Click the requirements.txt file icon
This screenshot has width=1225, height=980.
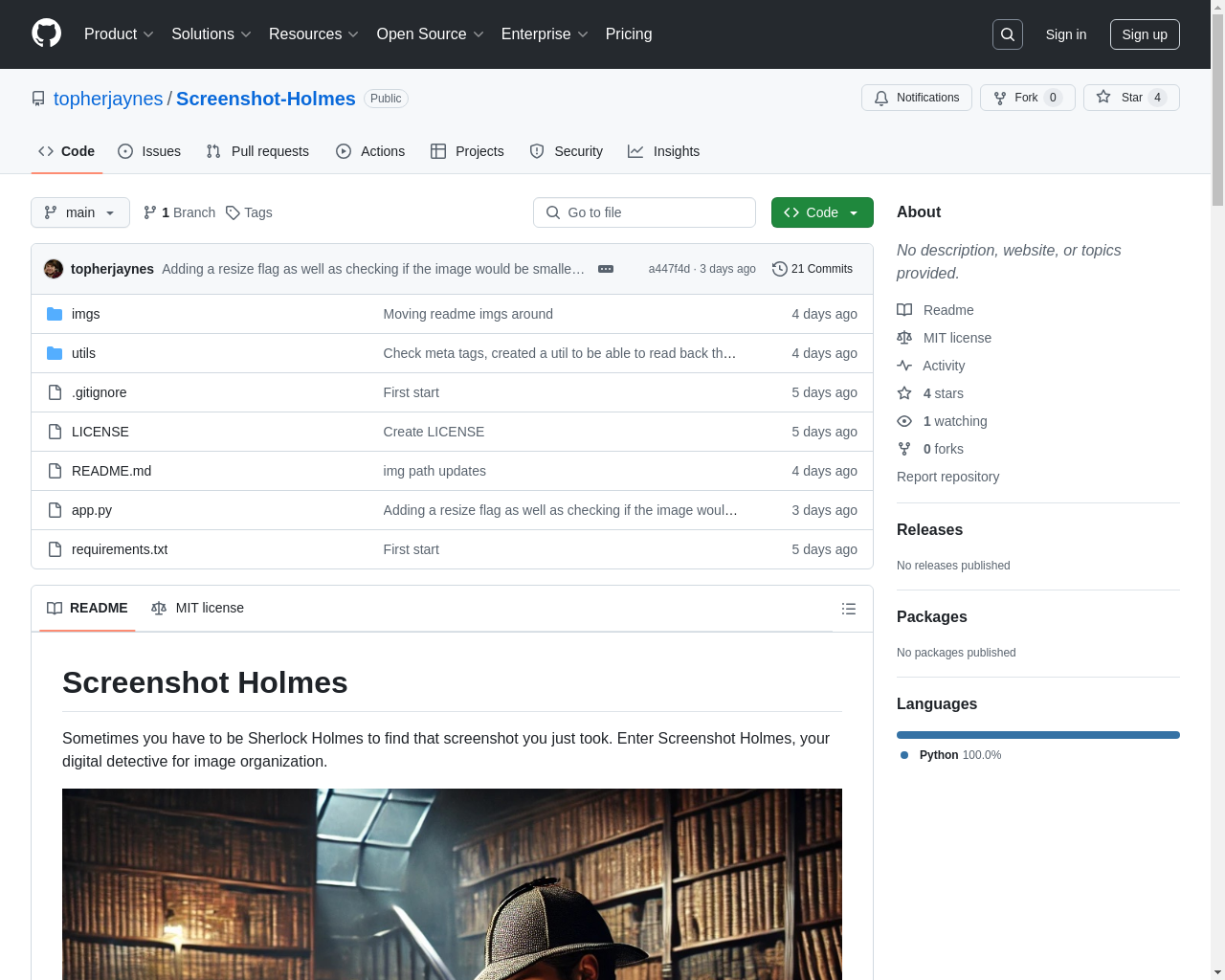click(55, 549)
